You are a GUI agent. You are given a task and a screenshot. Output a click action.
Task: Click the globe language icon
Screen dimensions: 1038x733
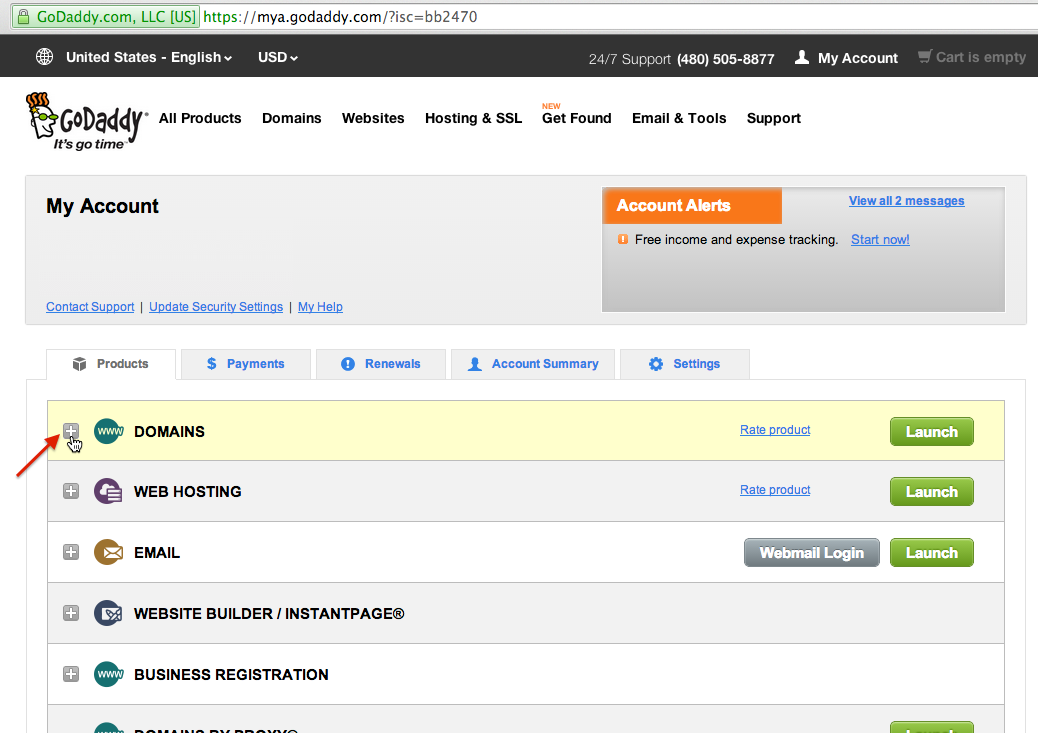(x=44, y=57)
